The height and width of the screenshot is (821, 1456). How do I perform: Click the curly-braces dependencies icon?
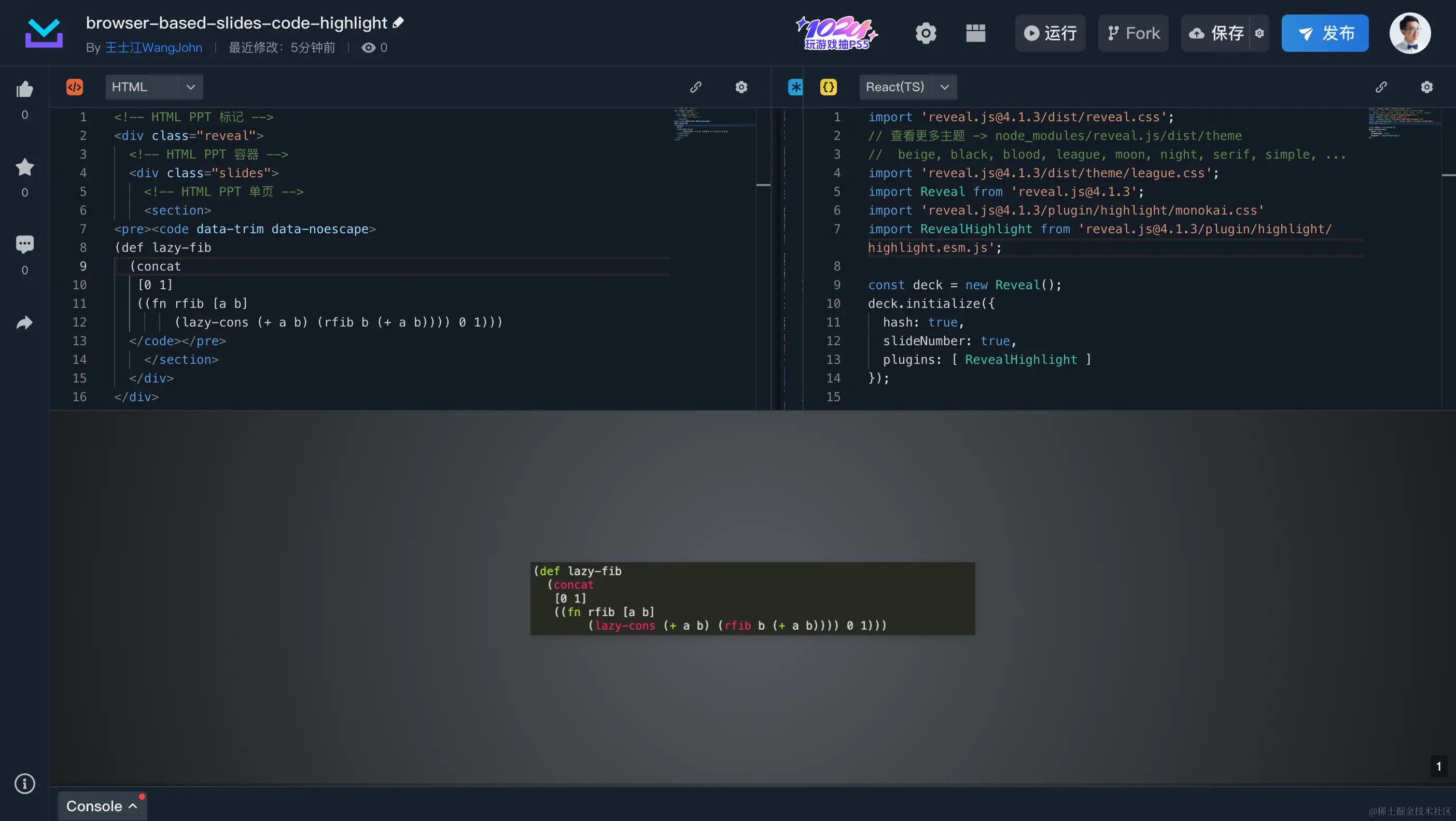tap(828, 87)
